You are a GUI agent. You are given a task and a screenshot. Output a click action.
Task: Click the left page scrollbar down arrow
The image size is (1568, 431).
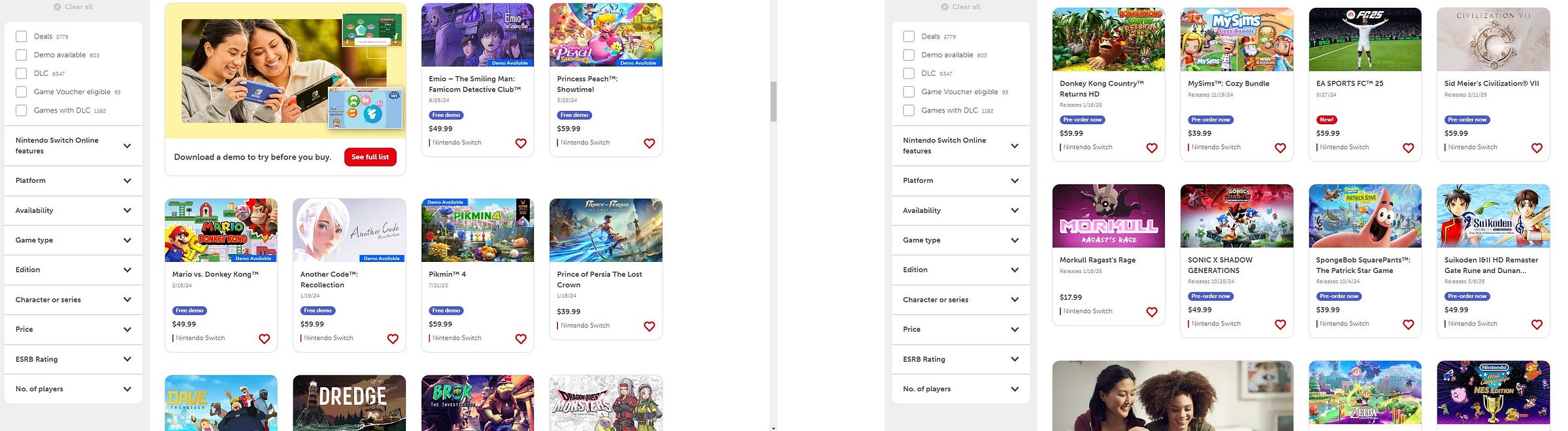[x=774, y=428]
